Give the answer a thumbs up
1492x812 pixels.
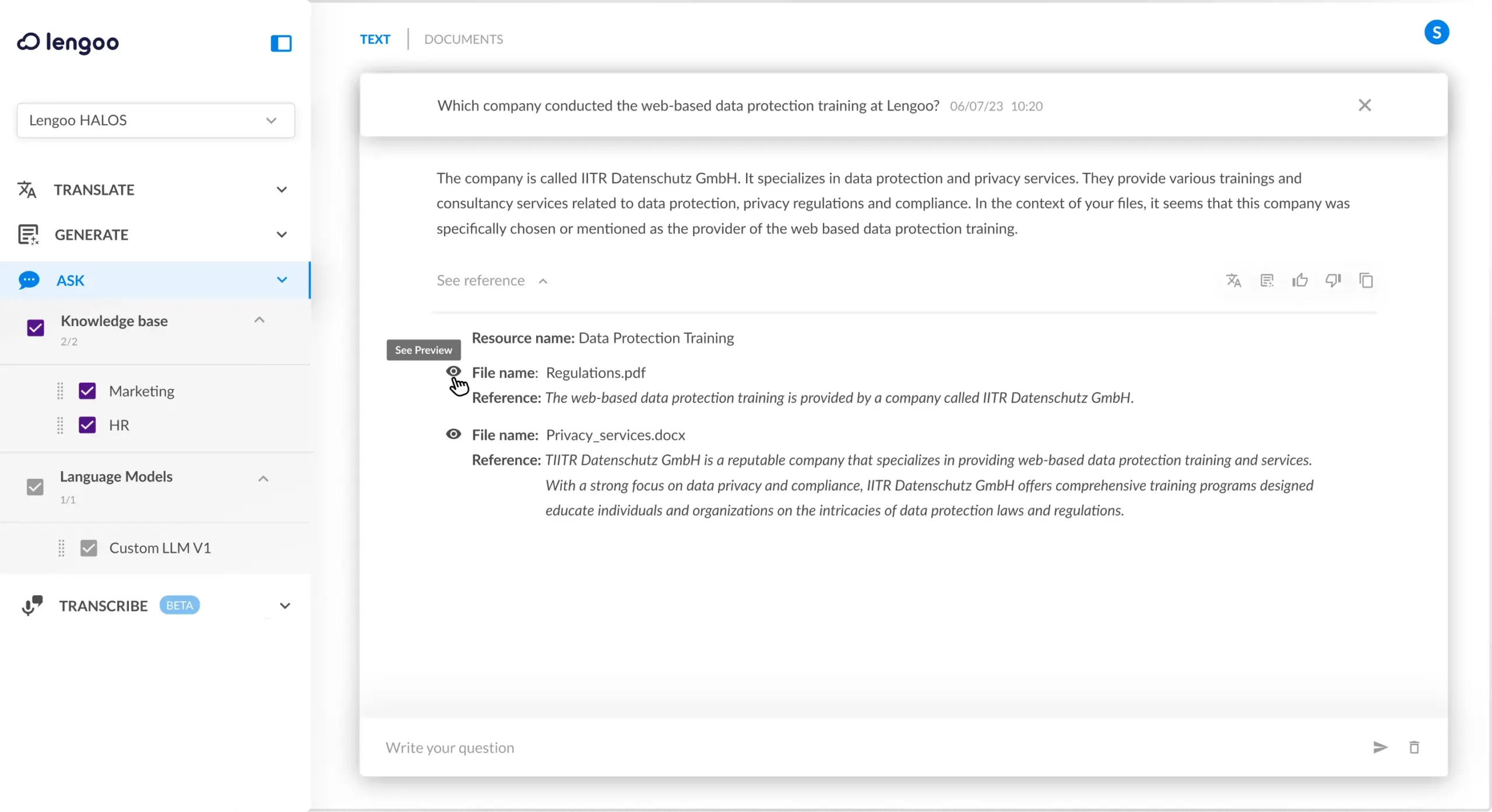coord(1300,280)
